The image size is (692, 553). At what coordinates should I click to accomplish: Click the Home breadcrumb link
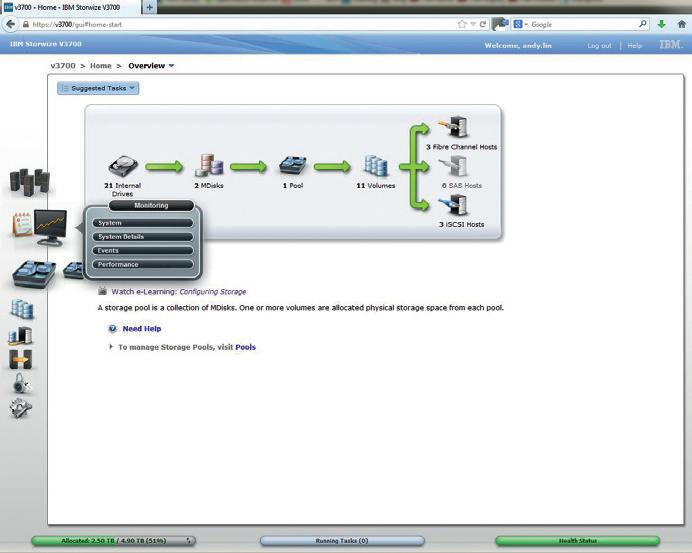pyautogui.click(x=101, y=66)
